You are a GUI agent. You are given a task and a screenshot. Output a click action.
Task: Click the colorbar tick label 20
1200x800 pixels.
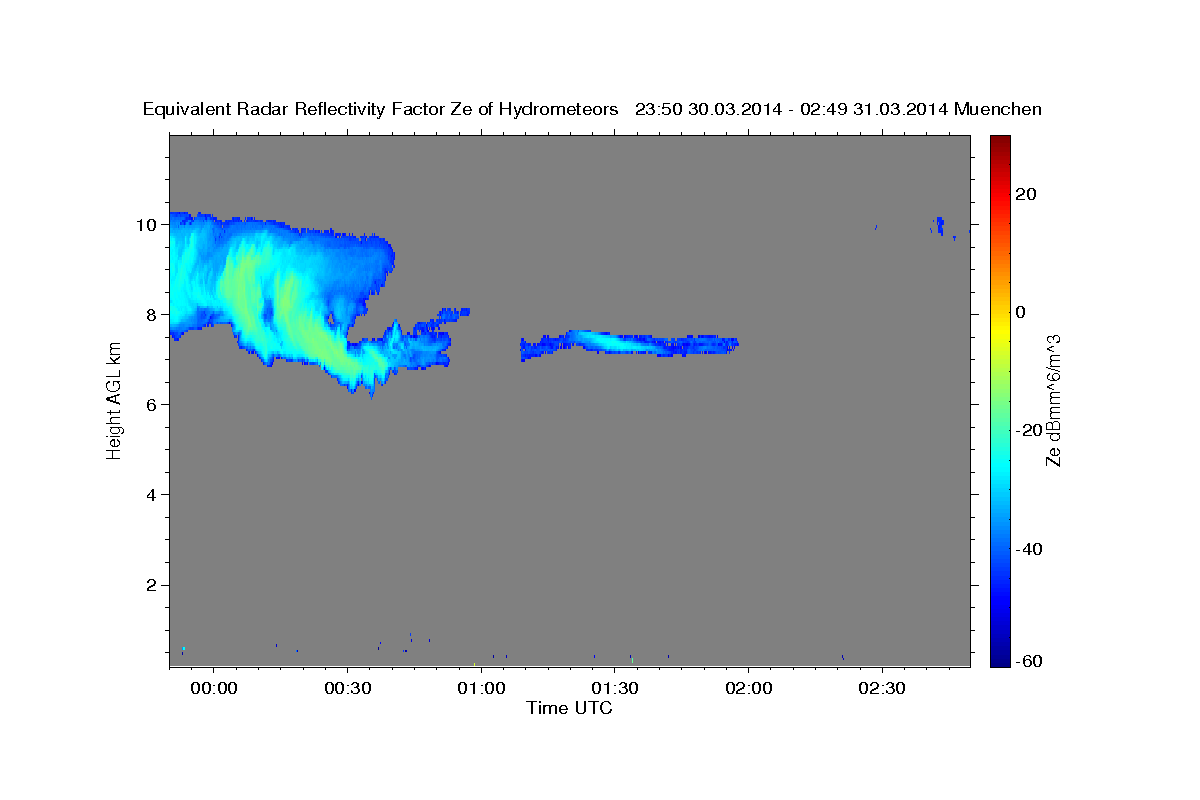[x=1027, y=194]
